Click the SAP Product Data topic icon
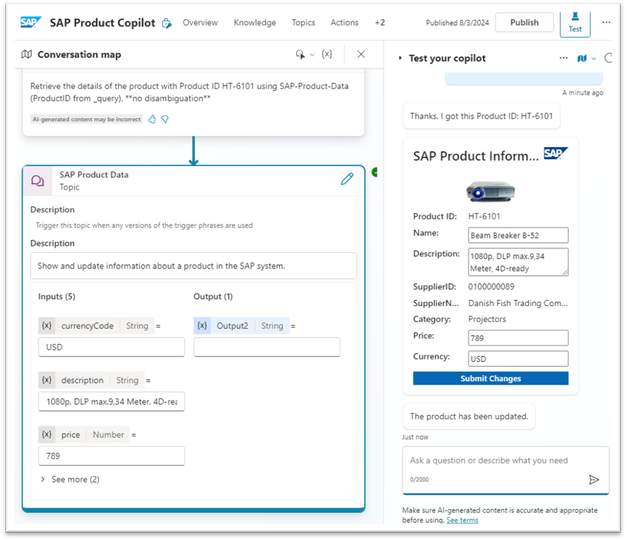Viewport: 627px width, 540px height. click(38, 181)
